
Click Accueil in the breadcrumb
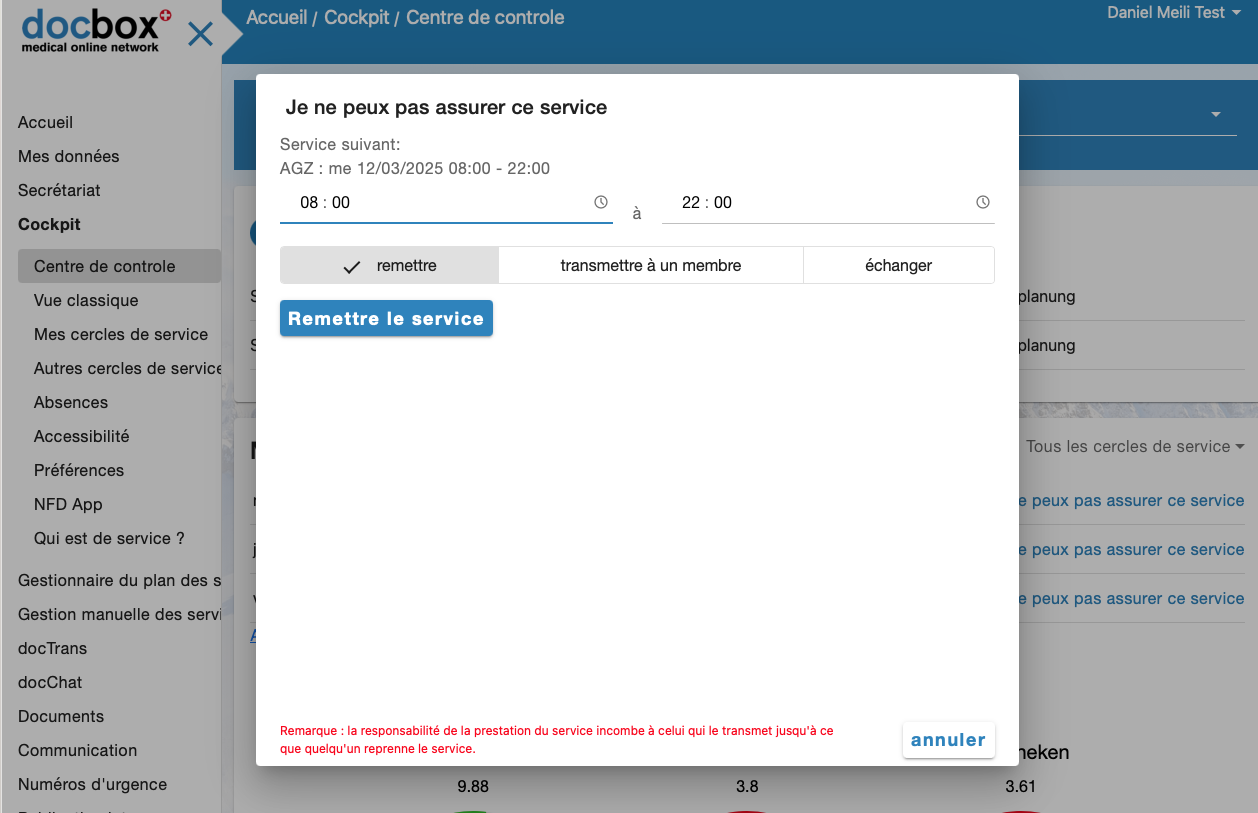(276, 18)
